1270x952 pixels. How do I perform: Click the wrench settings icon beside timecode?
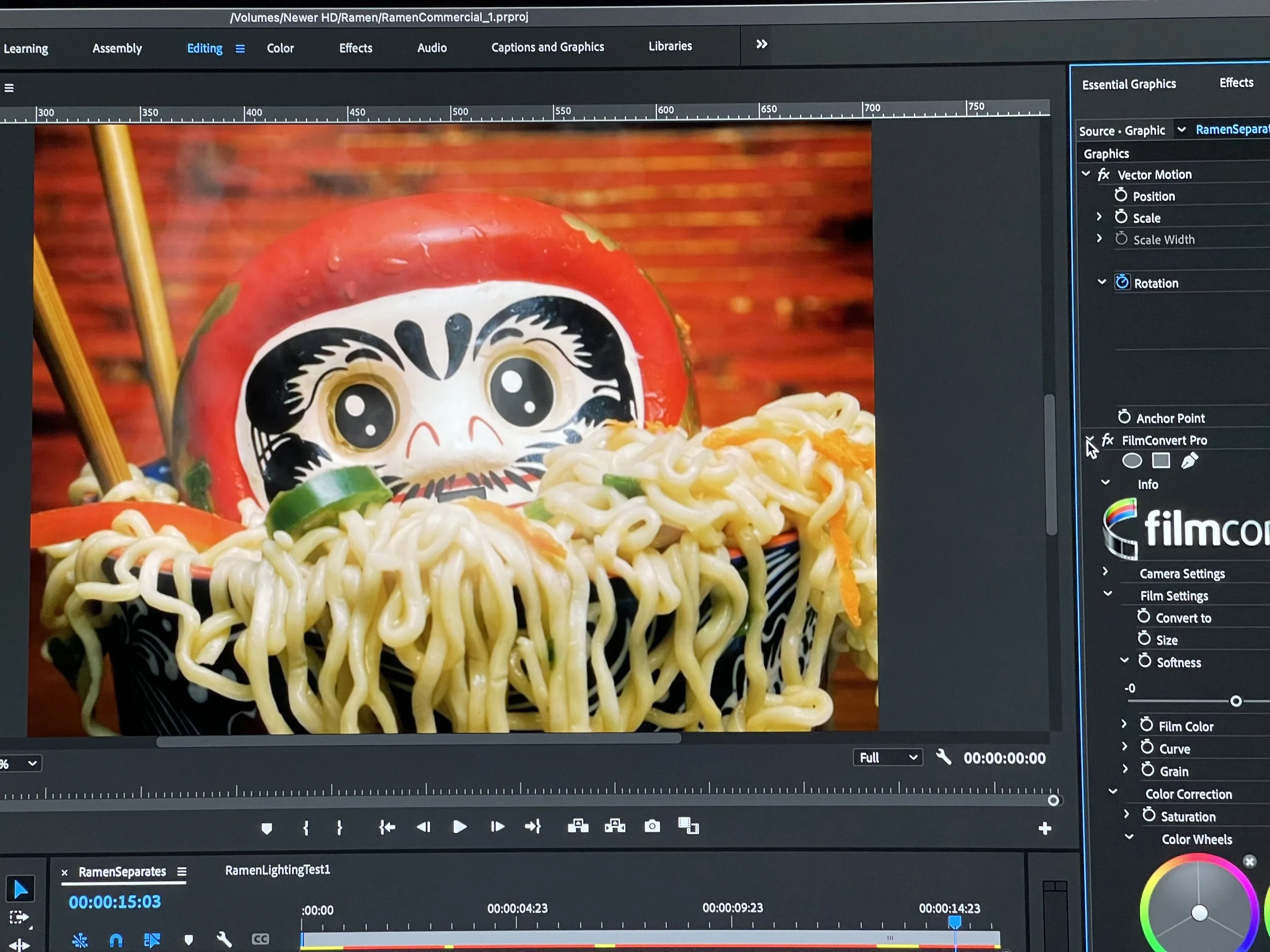click(943, 758)
